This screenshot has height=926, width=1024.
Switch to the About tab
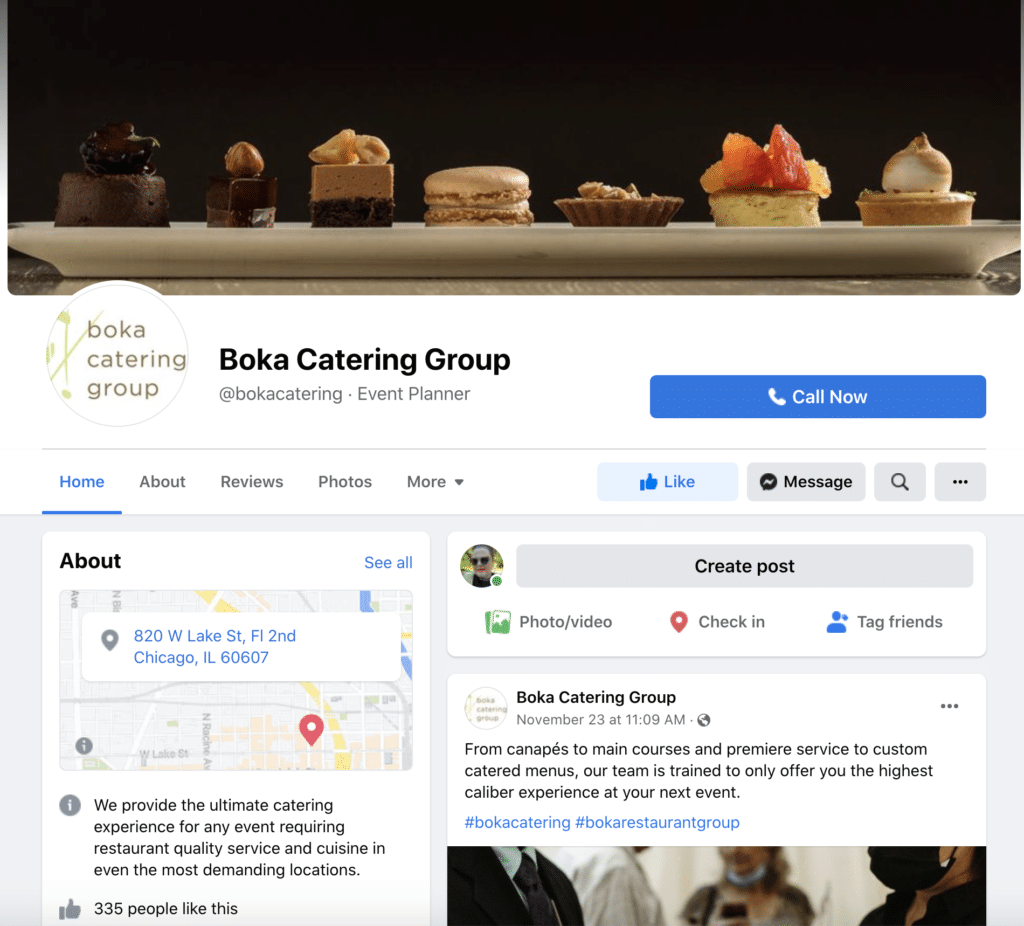point(162,482)
